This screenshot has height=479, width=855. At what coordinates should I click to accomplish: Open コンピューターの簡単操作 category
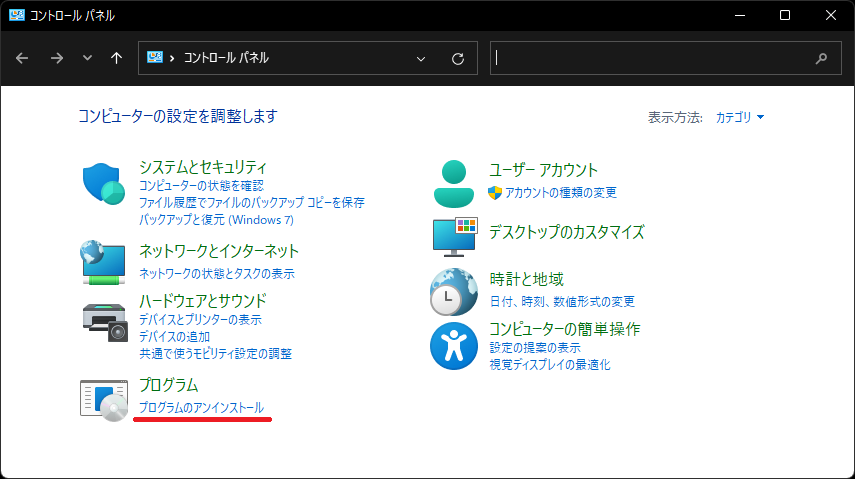[x=564, y=329]
